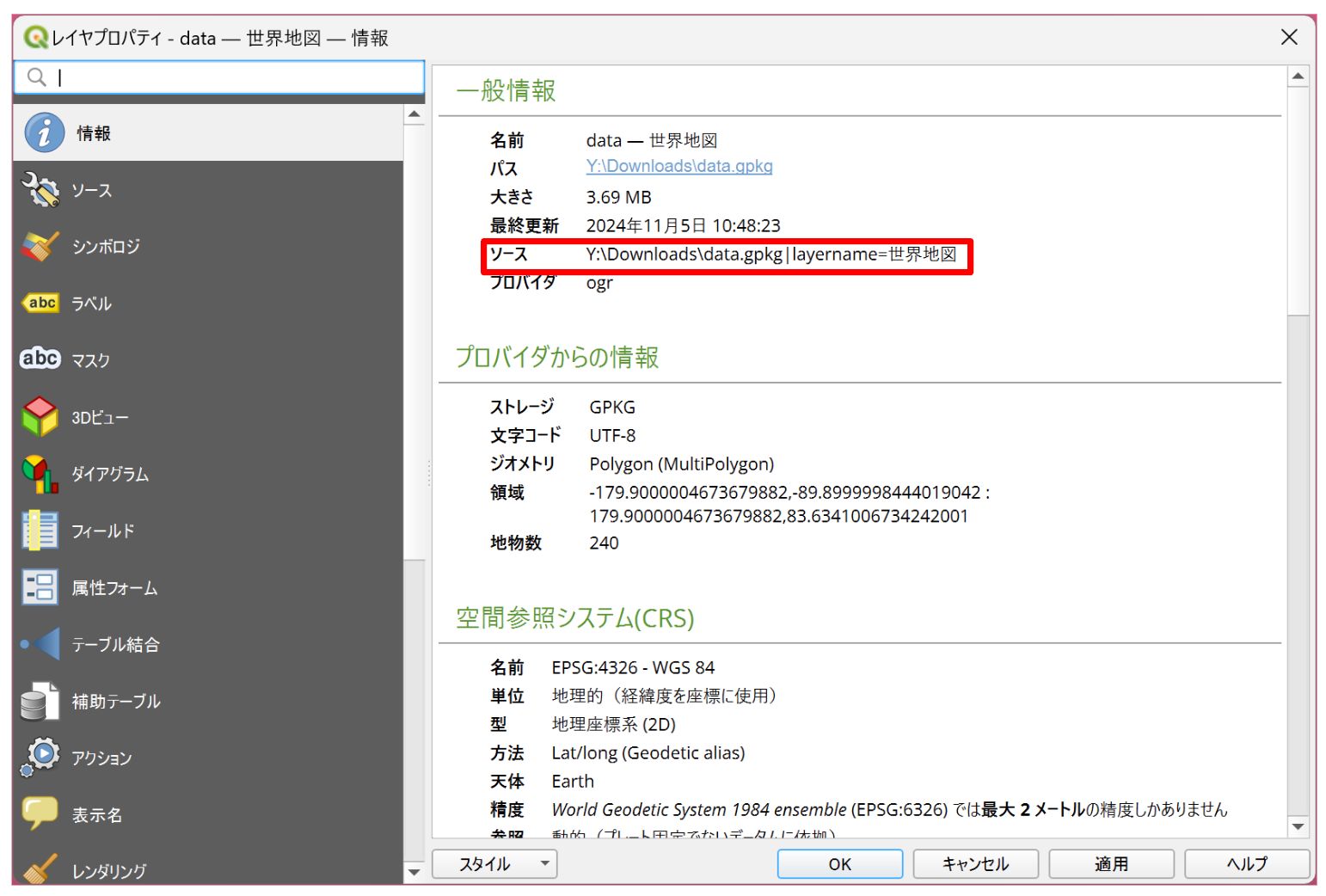Open the 3Dビュー cube icon
This screenshot has height=896, width=1326.
tap(40, 417)
